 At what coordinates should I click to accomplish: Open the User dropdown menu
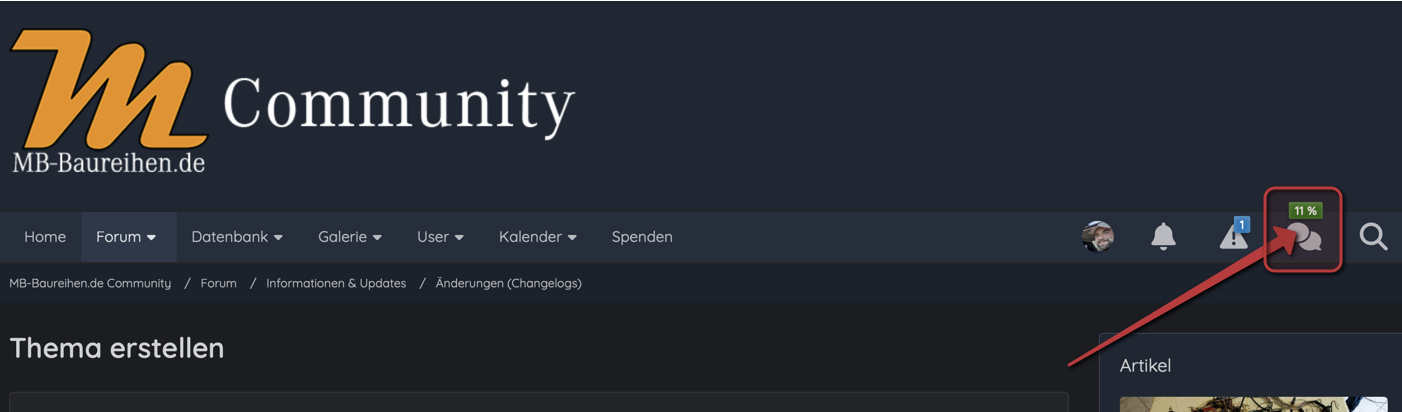coord(440,237)
